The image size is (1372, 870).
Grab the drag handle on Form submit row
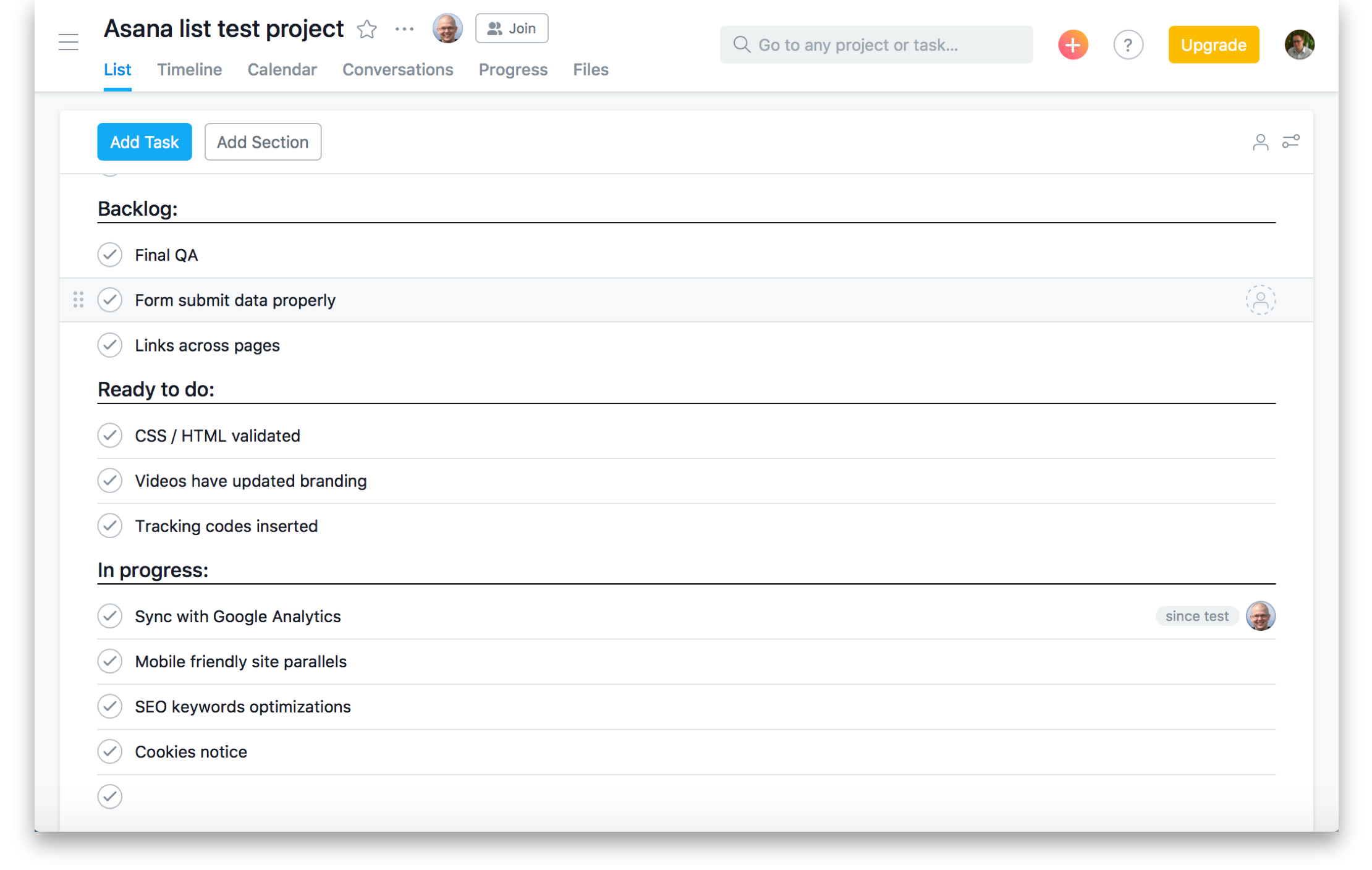(78, 300)
